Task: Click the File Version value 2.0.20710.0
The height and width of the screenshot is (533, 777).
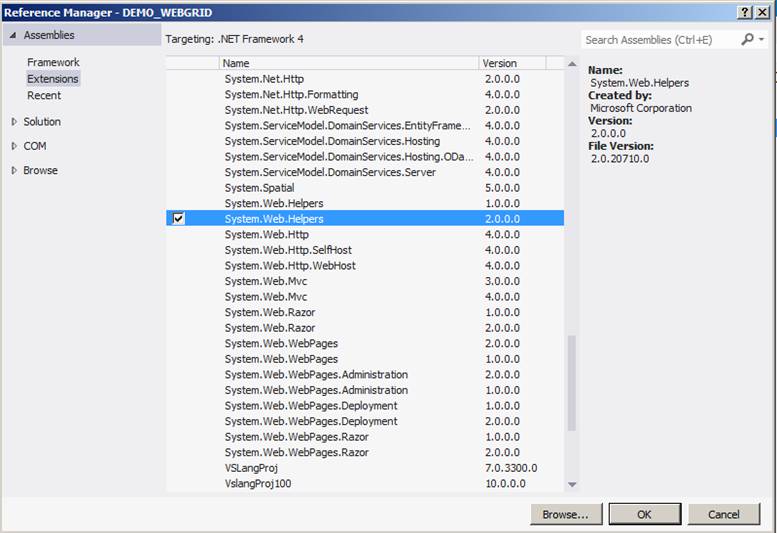Action: point(620,159)
